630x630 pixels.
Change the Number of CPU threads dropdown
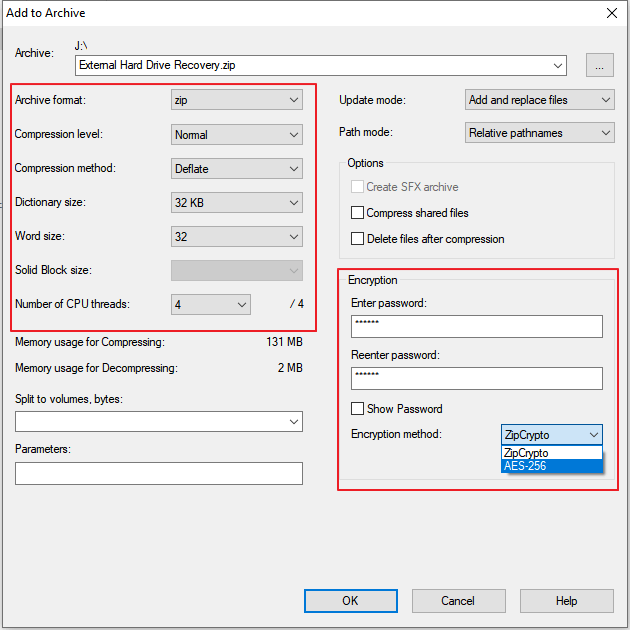point(210,304)
